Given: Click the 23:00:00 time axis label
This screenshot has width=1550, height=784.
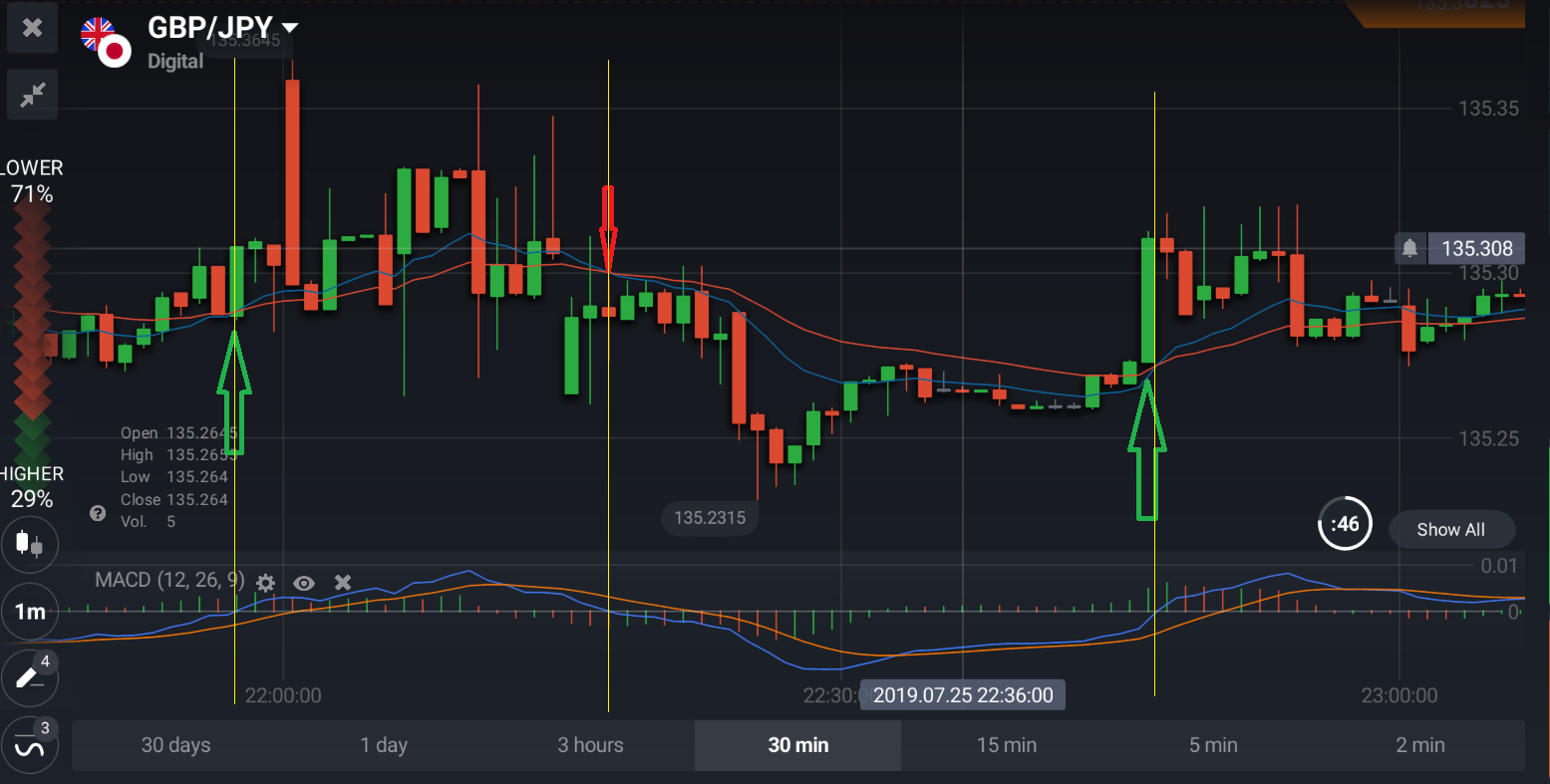Looking at the screenshot, I should (x=1399, y=695).
